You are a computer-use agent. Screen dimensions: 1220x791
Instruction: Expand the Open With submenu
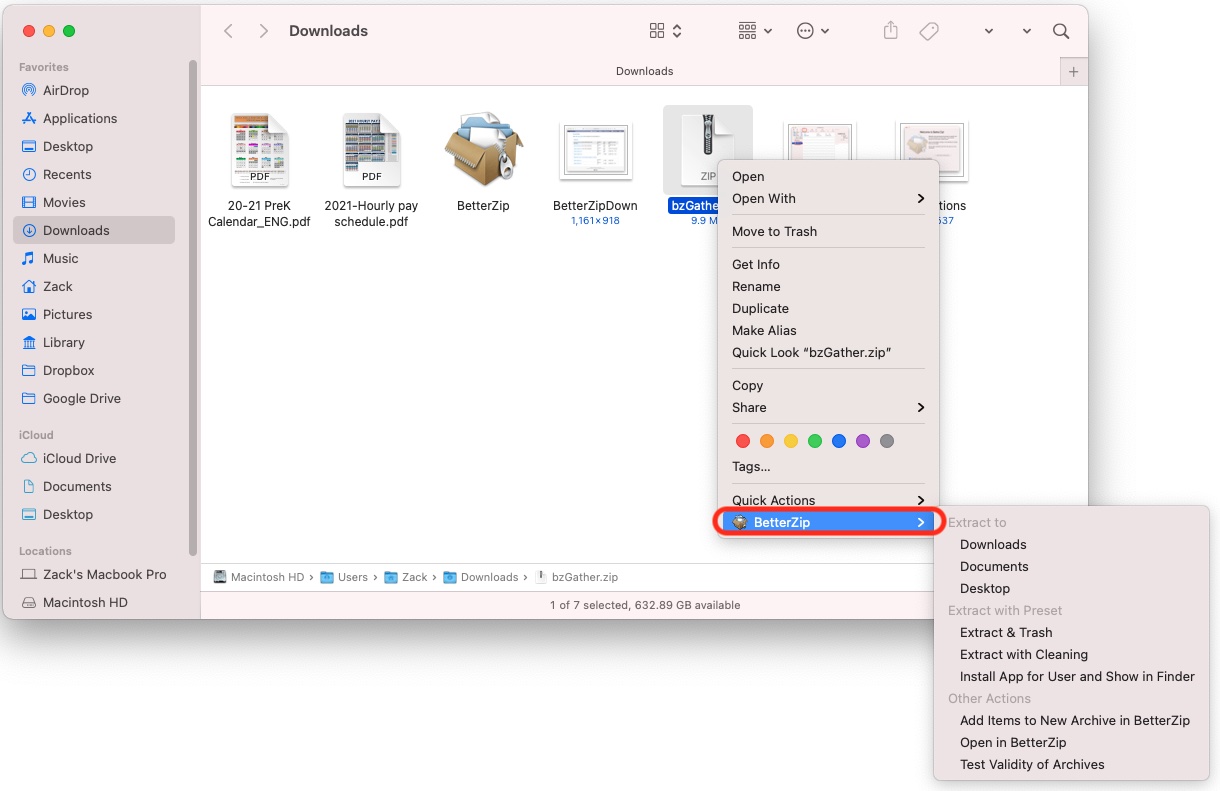point(829,198)
